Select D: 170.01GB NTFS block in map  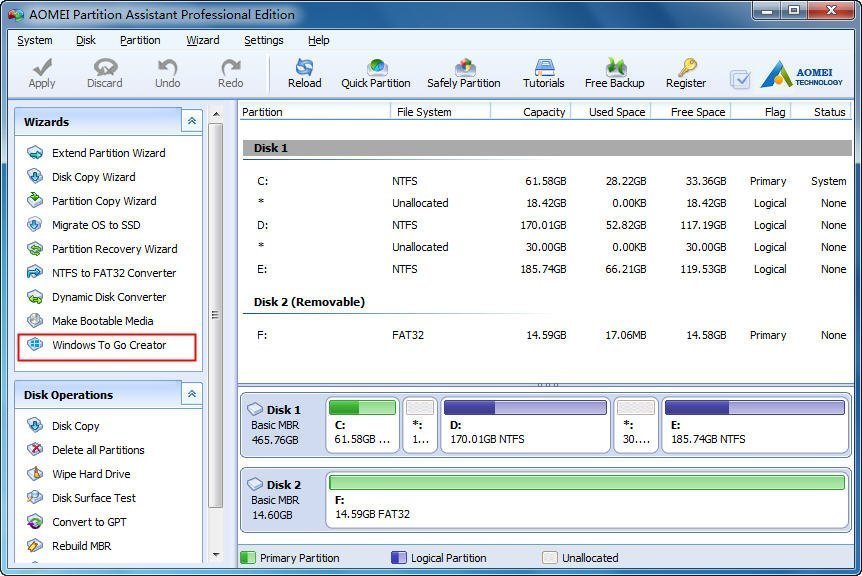click(526, 425)
